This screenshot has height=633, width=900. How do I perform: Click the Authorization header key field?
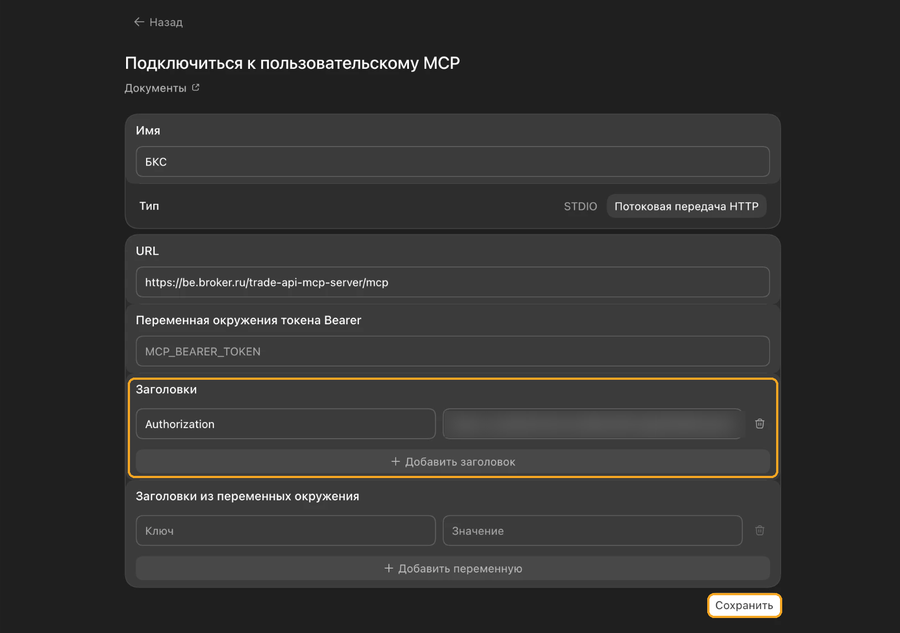(x=285, y=424)
